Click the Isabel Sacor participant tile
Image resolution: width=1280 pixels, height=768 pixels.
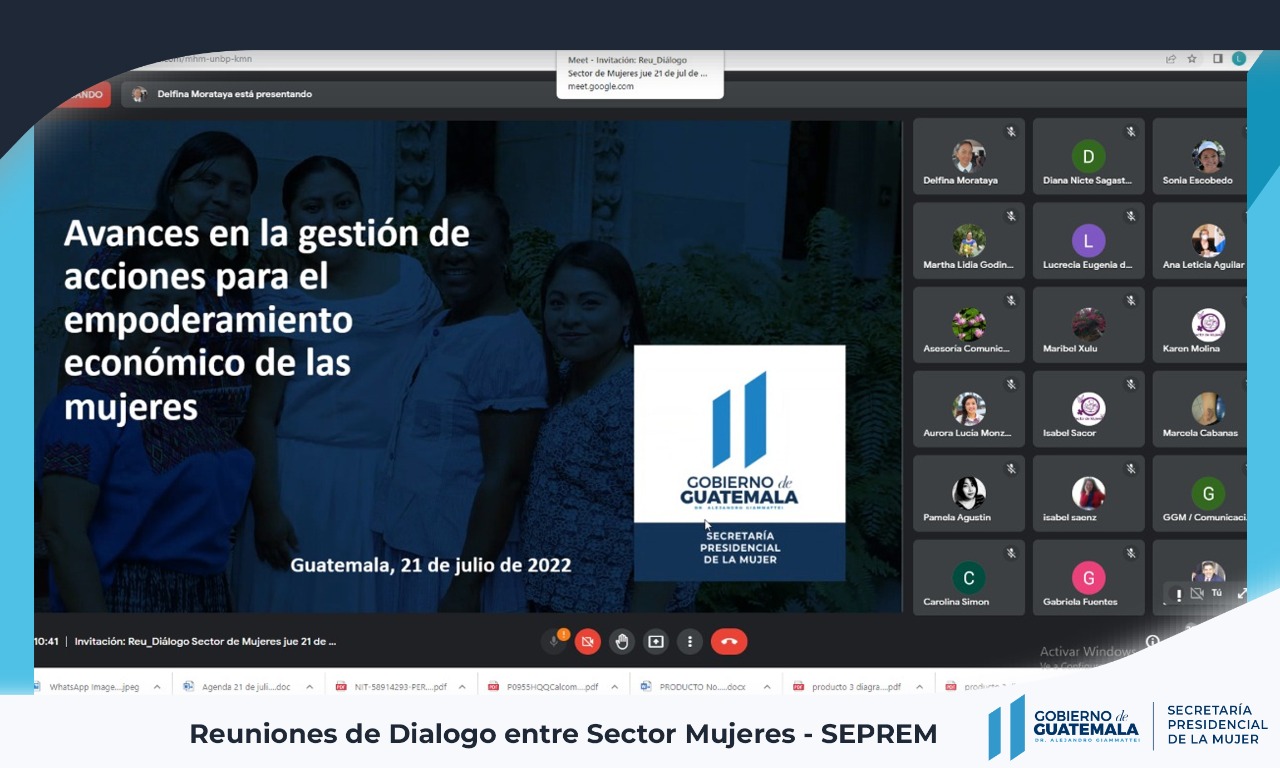[1088, 409]
